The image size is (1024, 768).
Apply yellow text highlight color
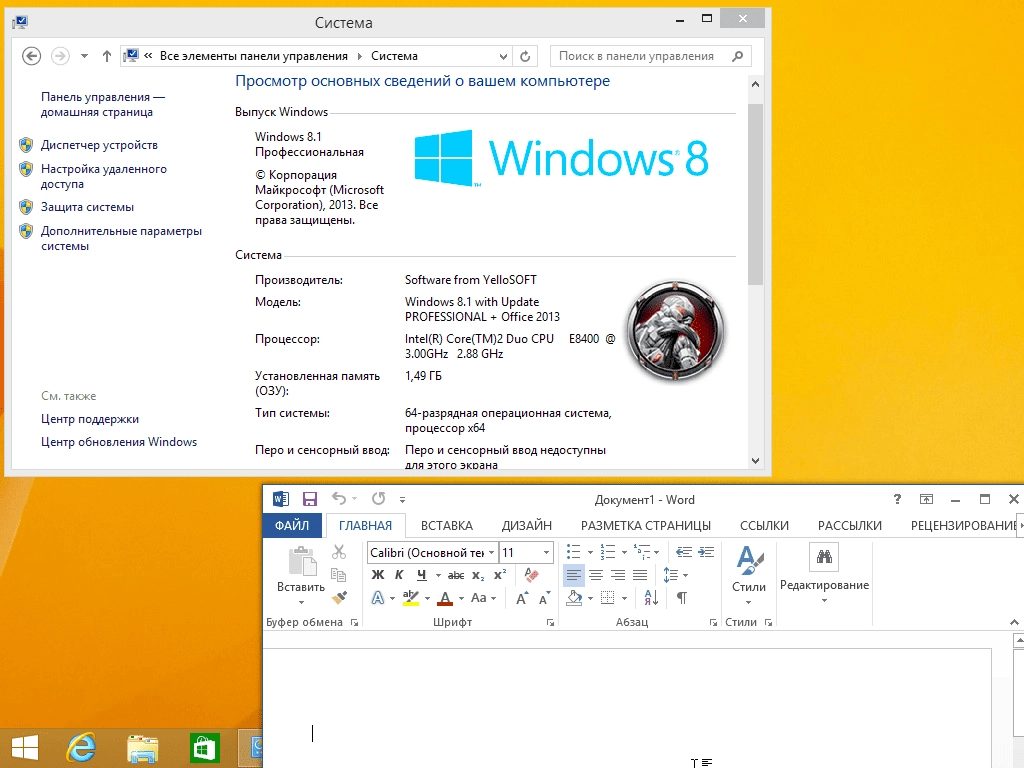coord(411,598)
